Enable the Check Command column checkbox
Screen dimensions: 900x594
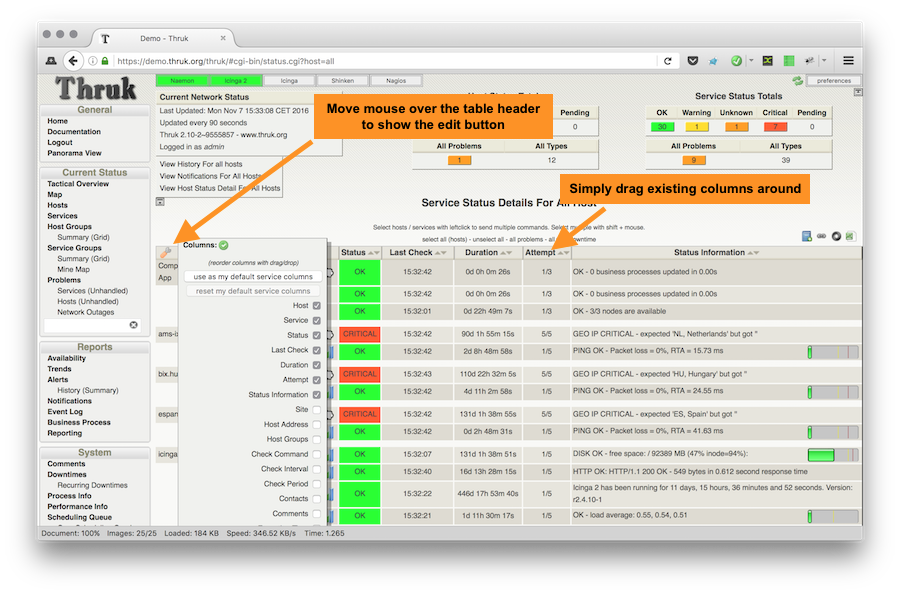point(317,455)
